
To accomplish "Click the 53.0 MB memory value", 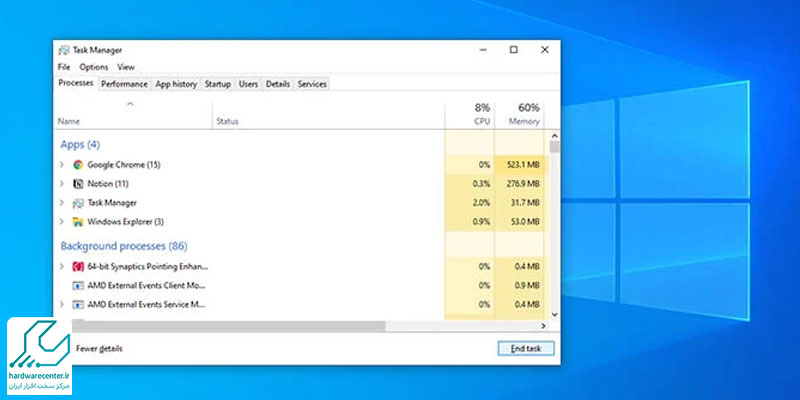I will [x=526, y=222].
